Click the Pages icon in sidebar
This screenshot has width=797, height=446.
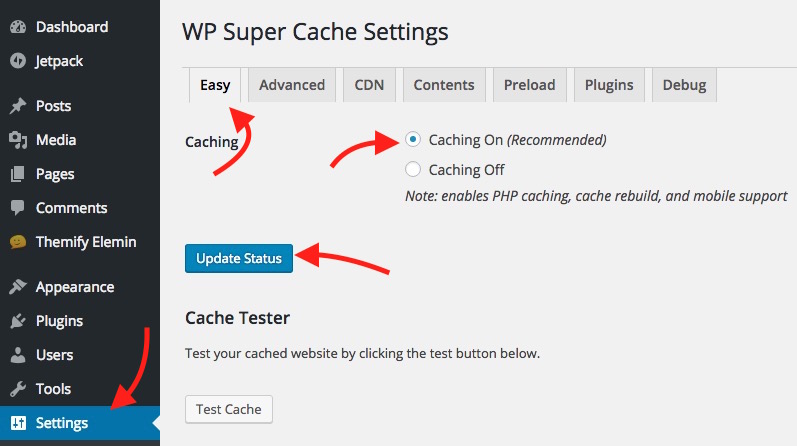pos(17,174)
